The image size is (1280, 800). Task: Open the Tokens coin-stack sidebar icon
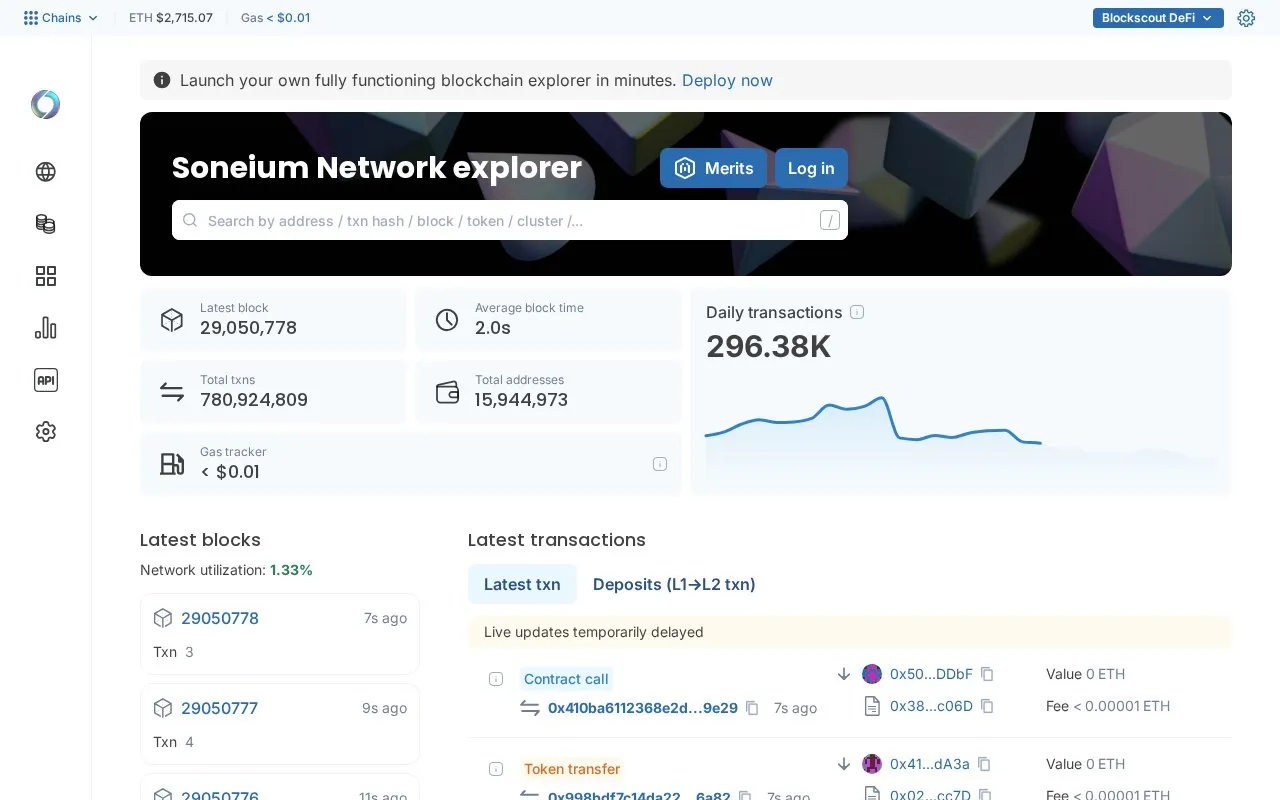pyautogui.click(x=46, y=224)
